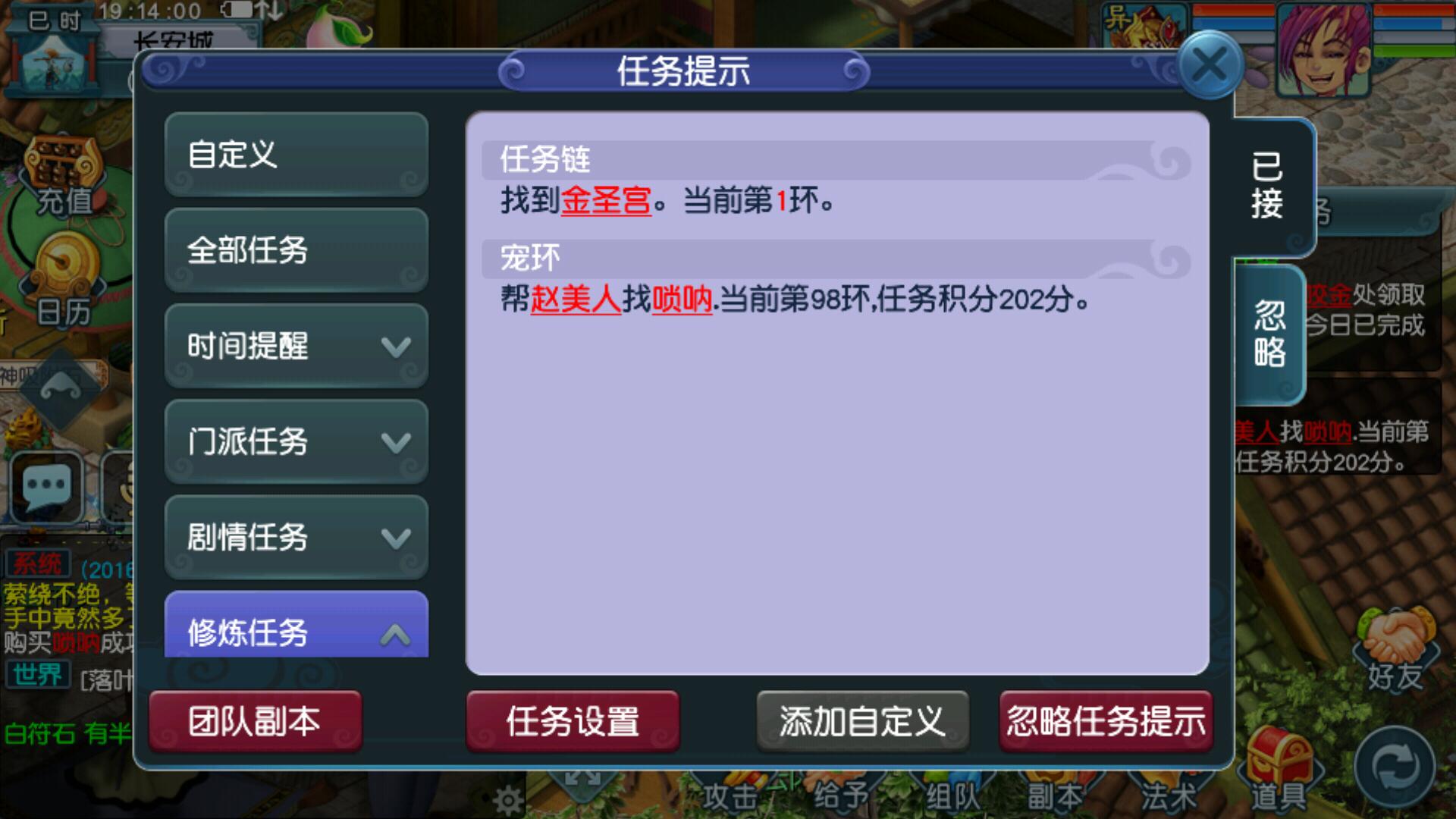Expand the 剧情任务 category
This screenshot has width=1456, height=819.
pos(297,537)
